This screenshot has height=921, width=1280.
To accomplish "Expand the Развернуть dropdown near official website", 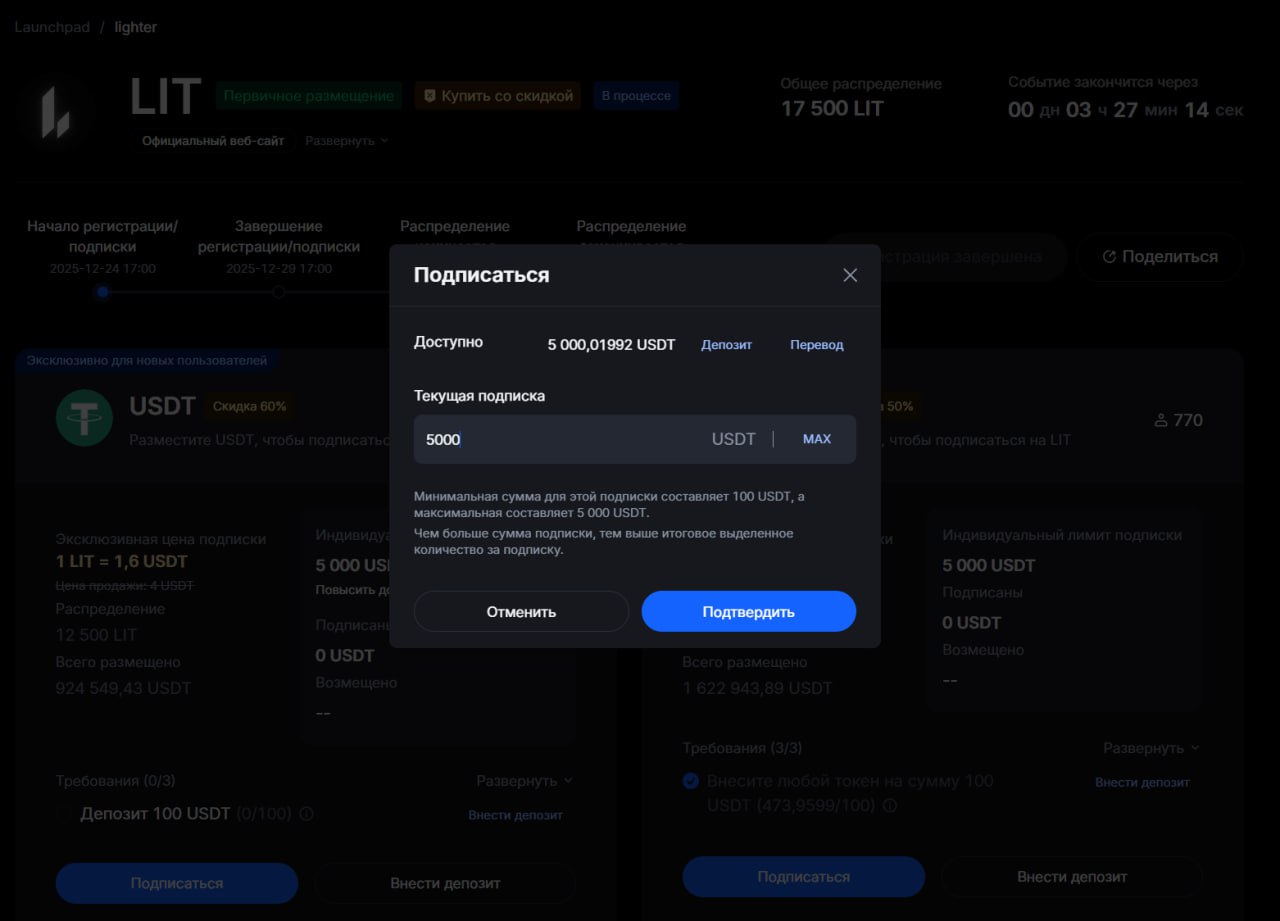I will [346, 141].
